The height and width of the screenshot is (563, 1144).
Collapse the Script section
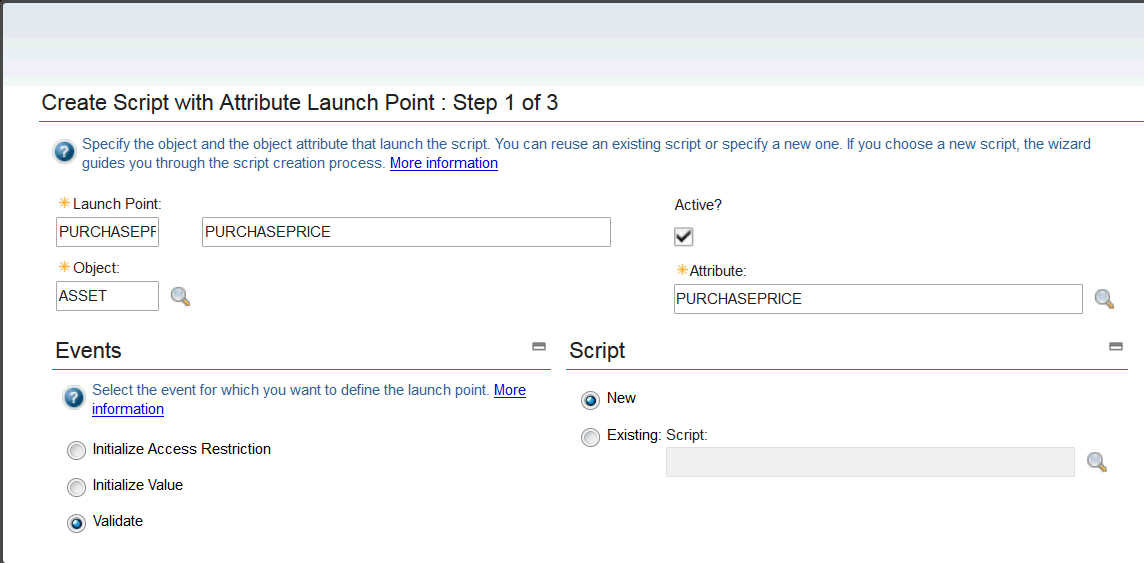[x=1116, y=346]
